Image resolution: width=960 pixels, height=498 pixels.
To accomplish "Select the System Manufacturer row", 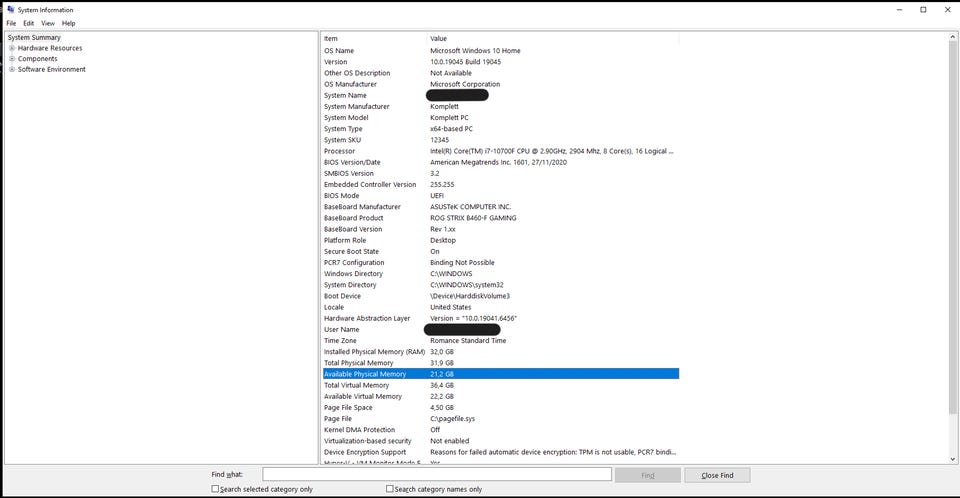I will (x=501, y=107).
